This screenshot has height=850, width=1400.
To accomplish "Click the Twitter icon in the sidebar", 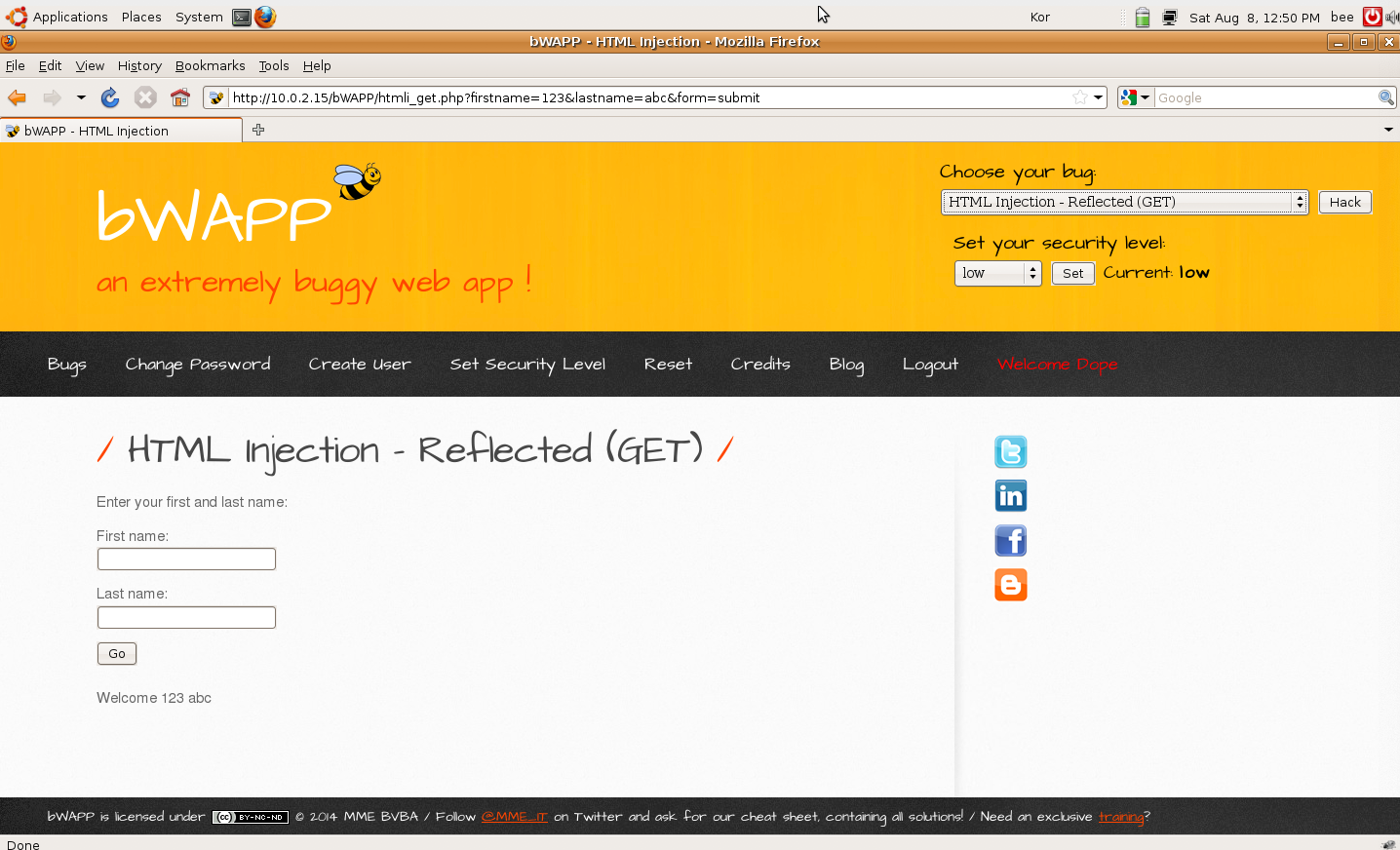I will (1011, 452).
